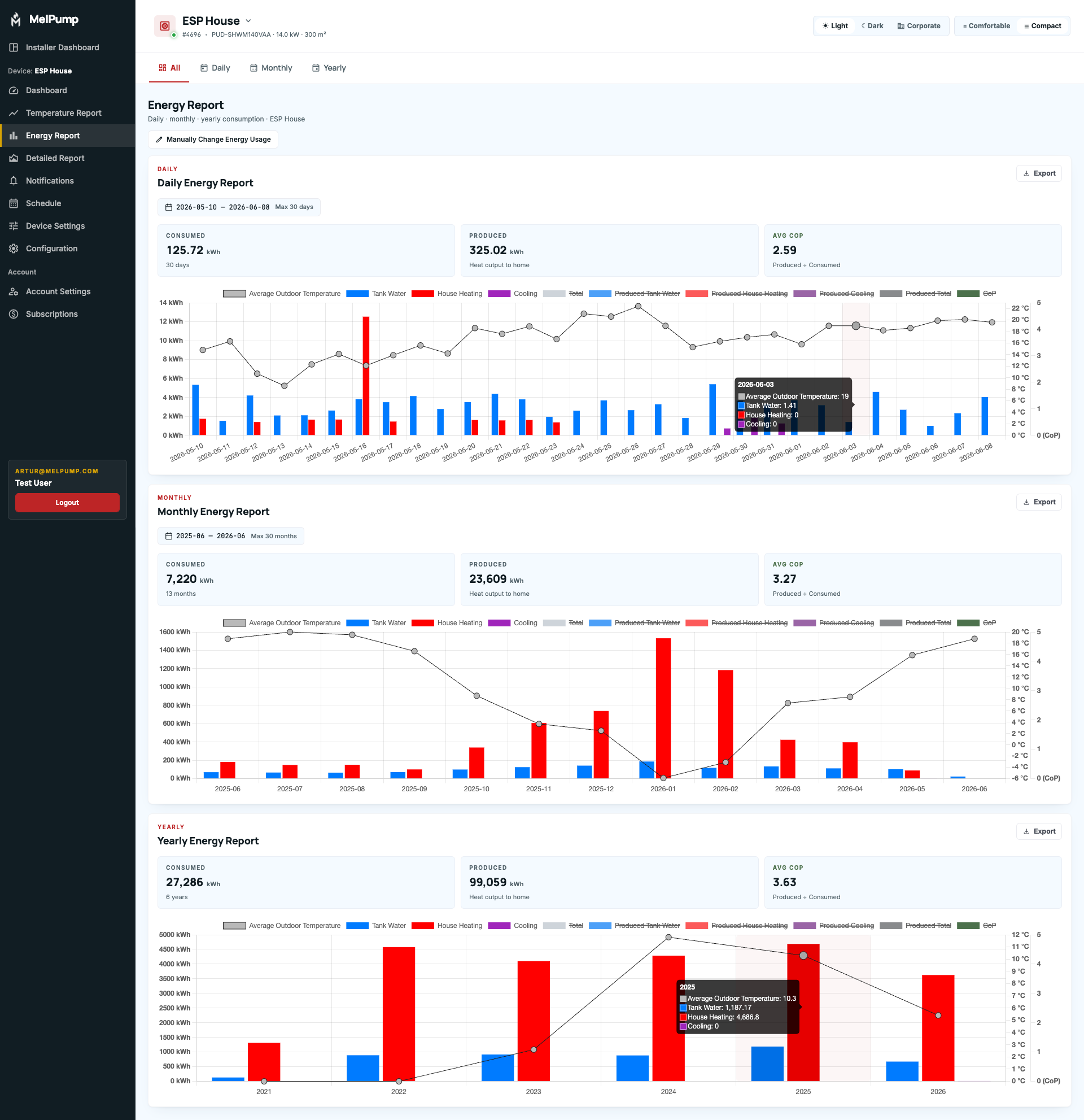Click the Subscriptions dollar icon
Viewport: 1084px width, 1120px height.
[14, 314]
